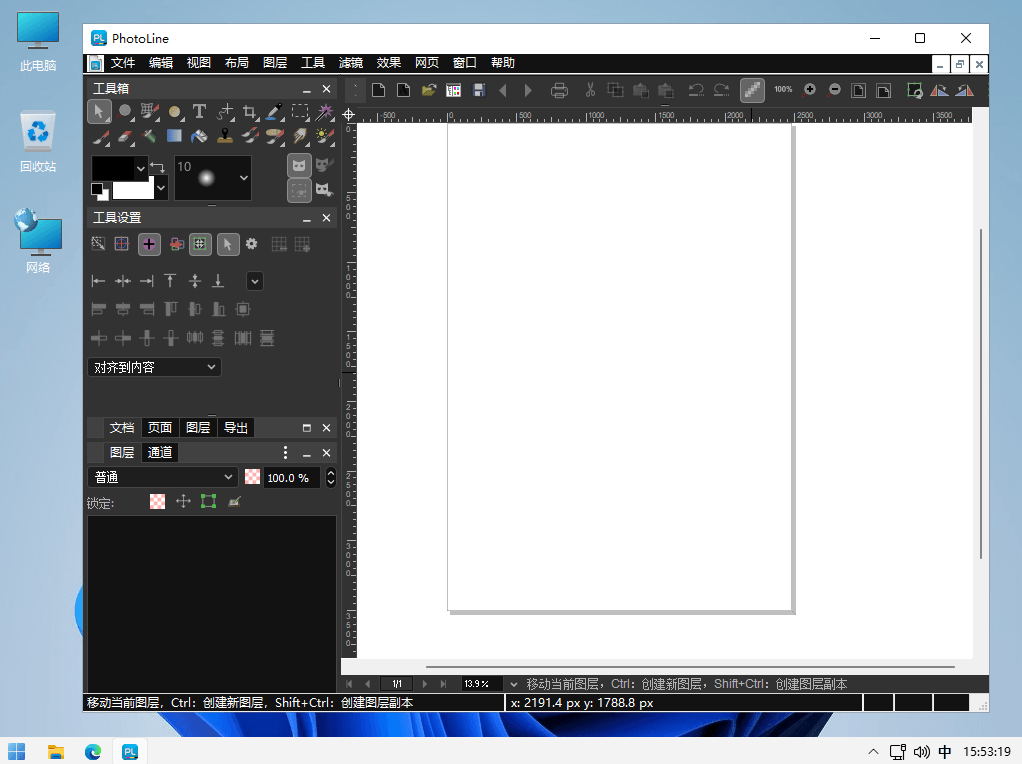This screenshot has width=1022, height=764.
Task: Click the Zoom in plus icon
Action: [x=810, y=90]
